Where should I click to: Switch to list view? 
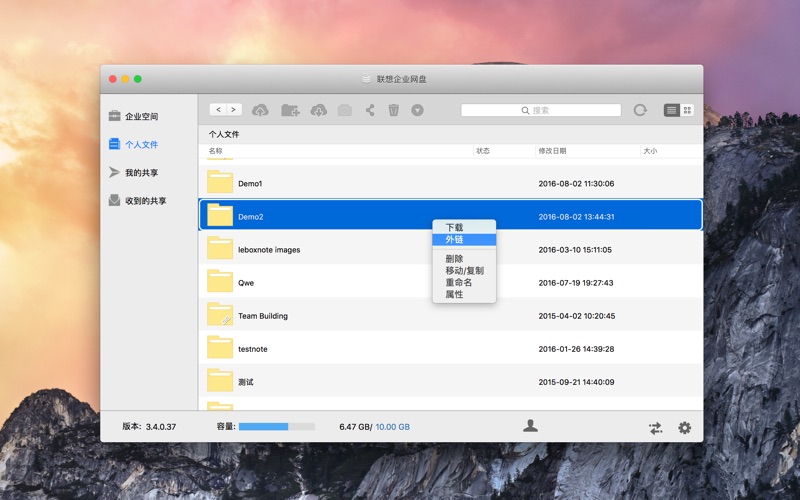point(671,110)
